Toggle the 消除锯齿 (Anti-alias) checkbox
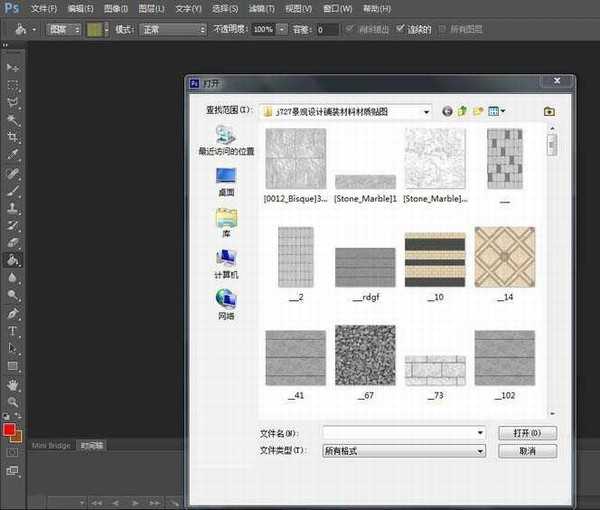 coord(349,30)
